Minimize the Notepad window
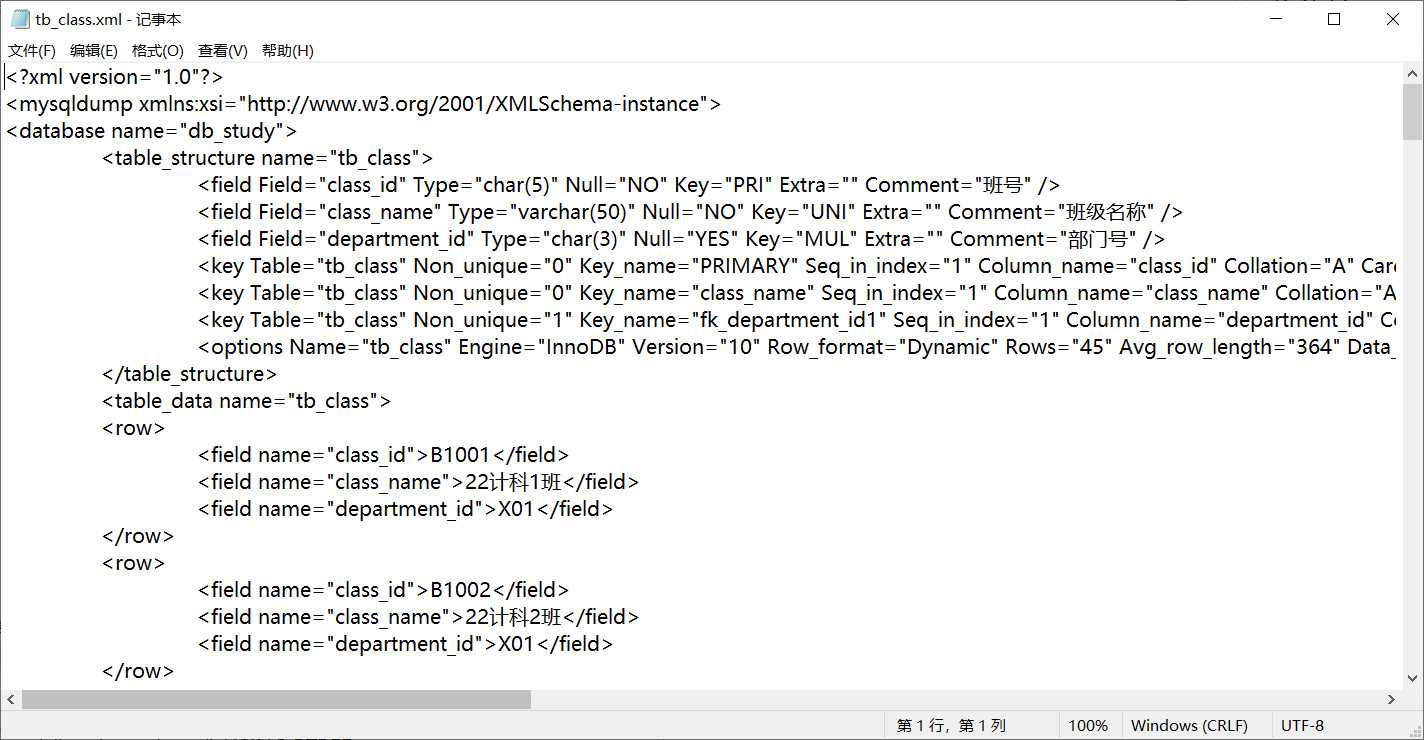Screen dimensions: 1424x740 click(1275, 19)
